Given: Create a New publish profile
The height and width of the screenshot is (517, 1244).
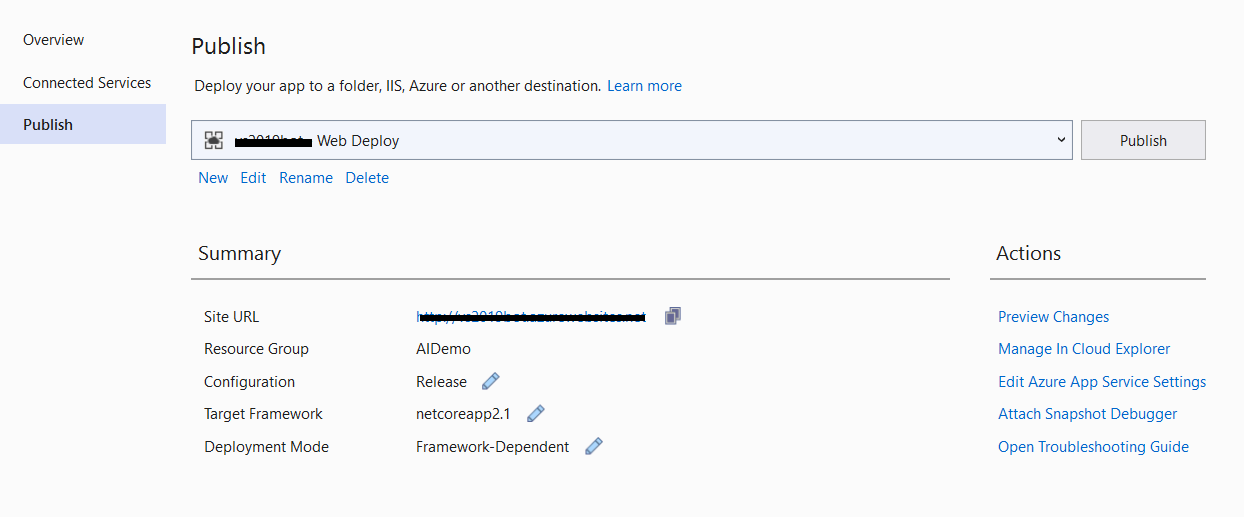Looking at the screenshot, I should tap(213, 178).
